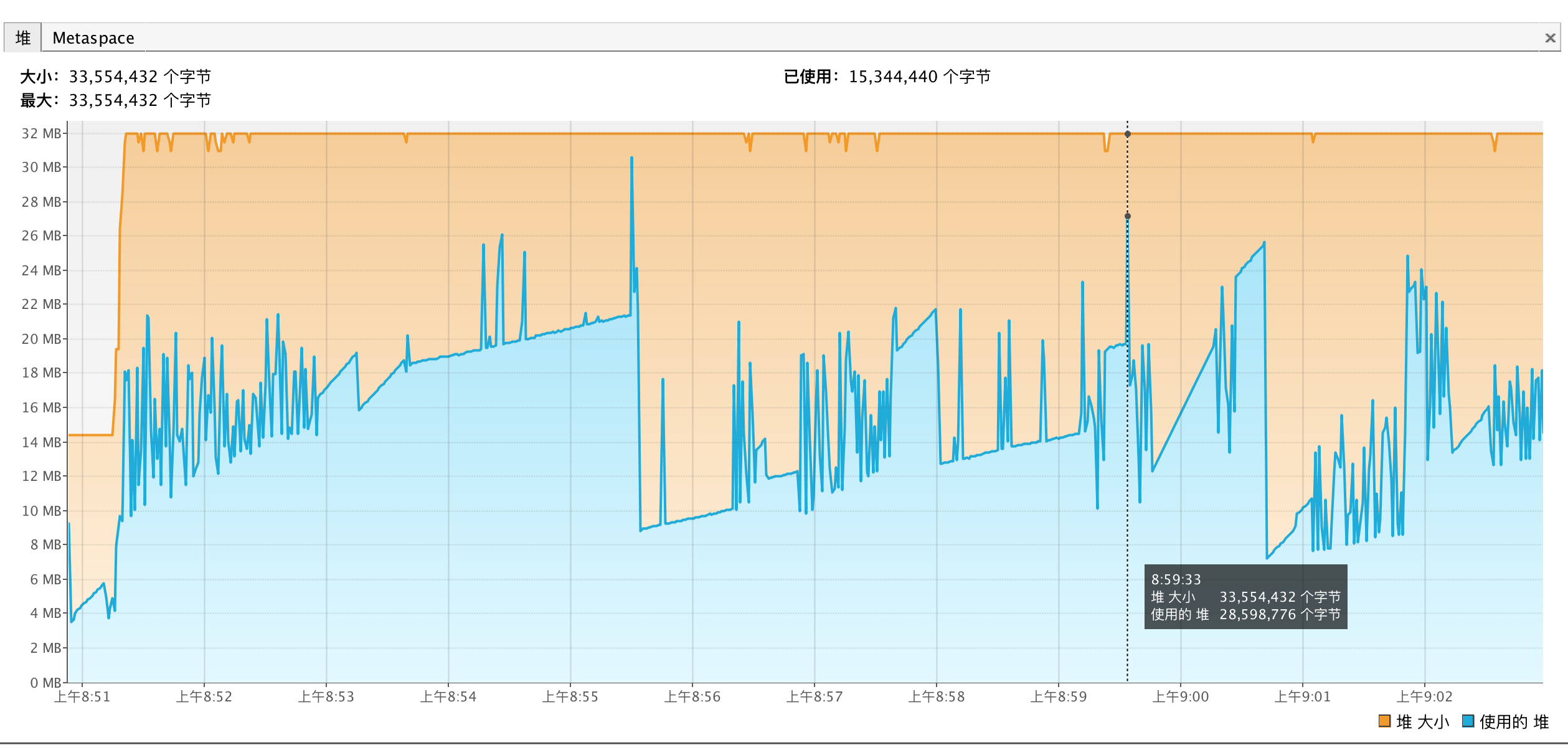Click the 已使用 value 15,344,440 个字节
The height and width of the screenshot is (745, 1568).
[920, 77]
